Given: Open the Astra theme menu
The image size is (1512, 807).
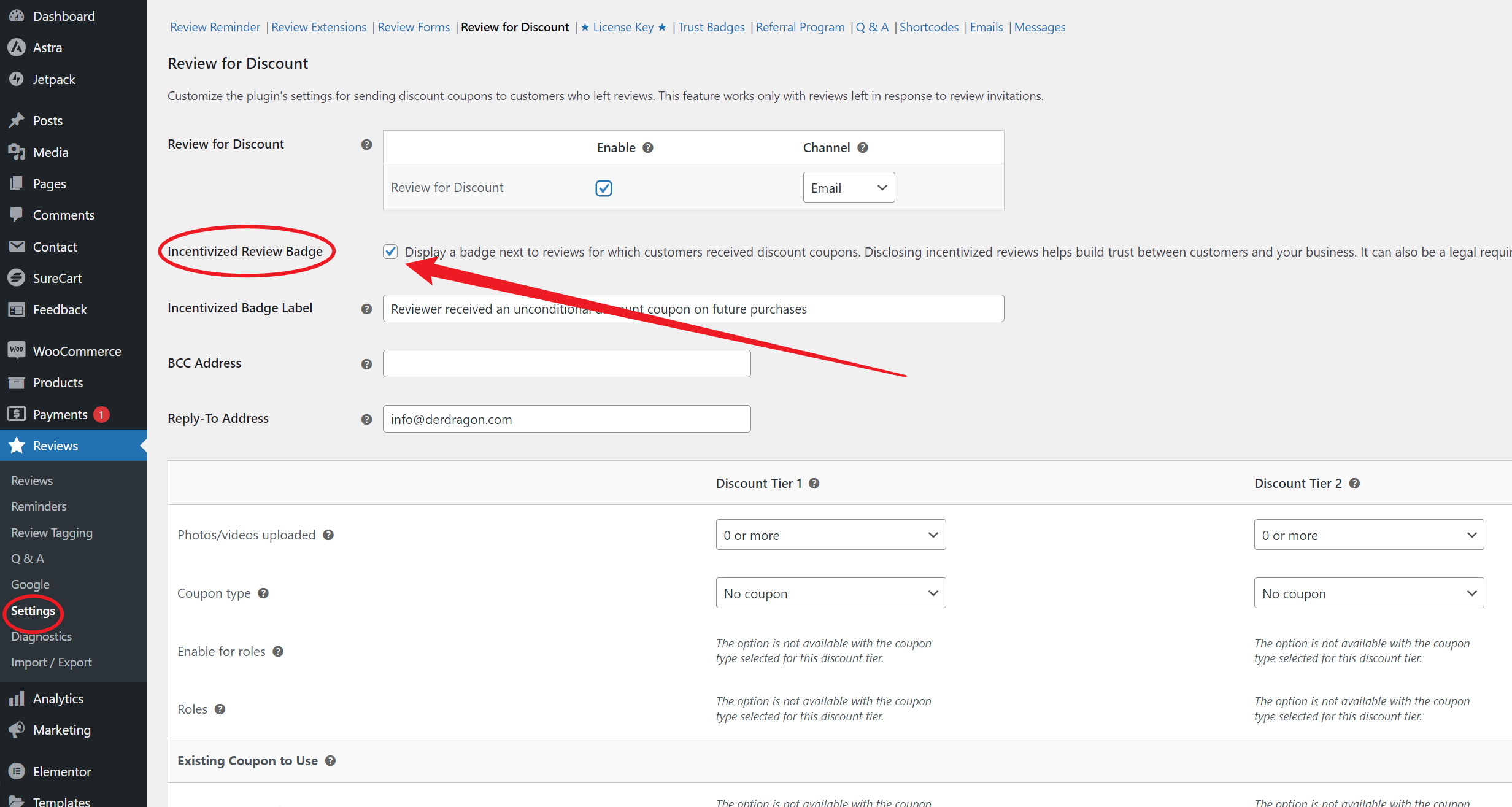Looking at the screenshot, I should point(17,47).
